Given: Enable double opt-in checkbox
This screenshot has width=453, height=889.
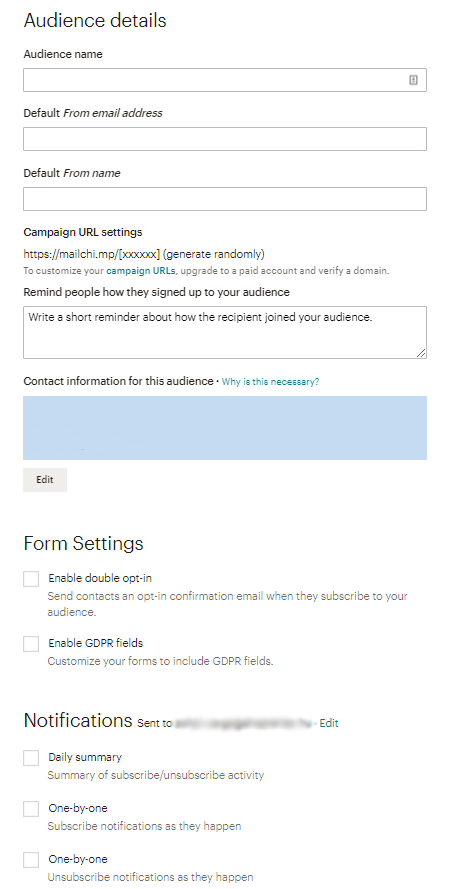Looking at the screenshot, I should click(31, 579).
